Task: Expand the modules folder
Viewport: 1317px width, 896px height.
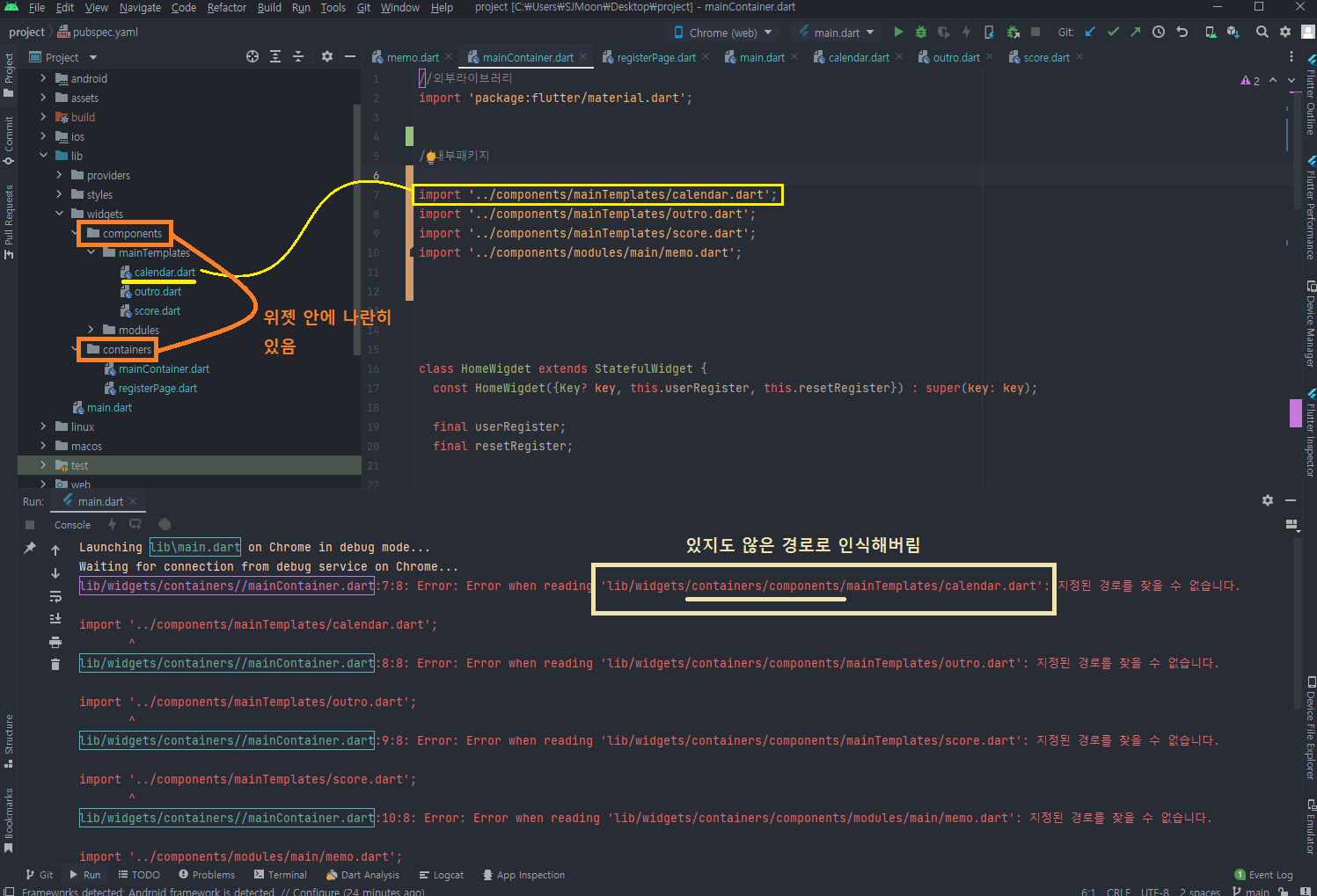Action: pos(91,330)
